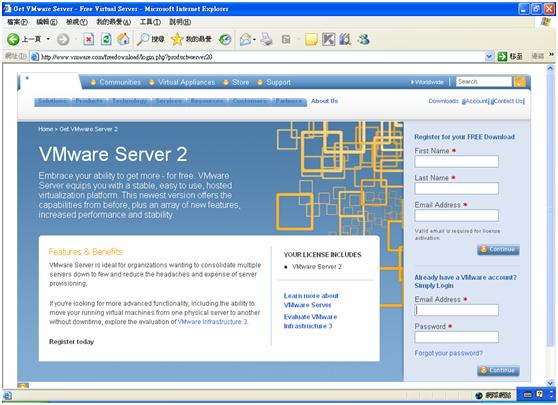This screenshot has height=405, width=558.
Task: Go to the Home page icon
Action: coord(123,39)
